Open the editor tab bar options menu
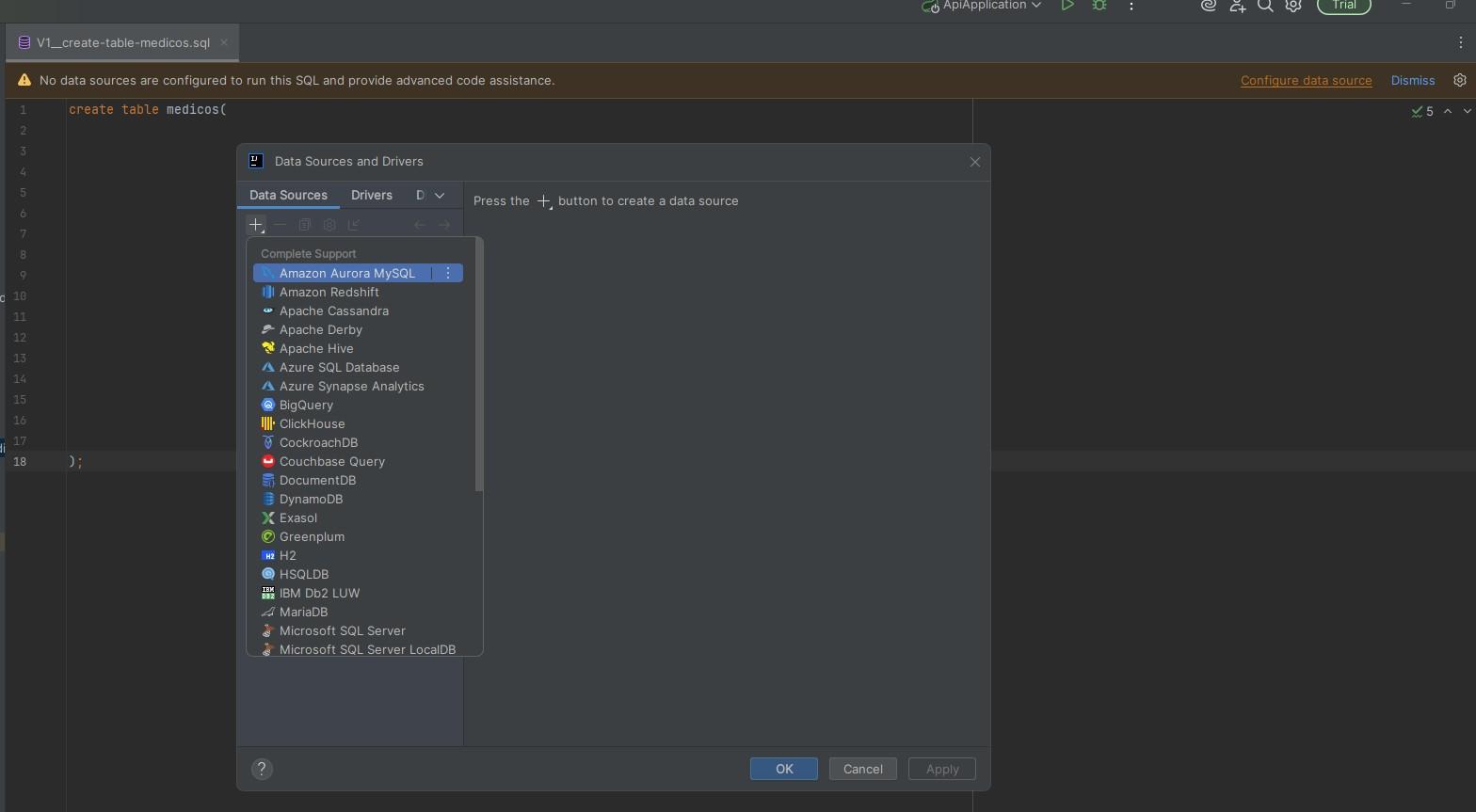The height and width of the screenshot is (812, 1476). point(1460,42)
